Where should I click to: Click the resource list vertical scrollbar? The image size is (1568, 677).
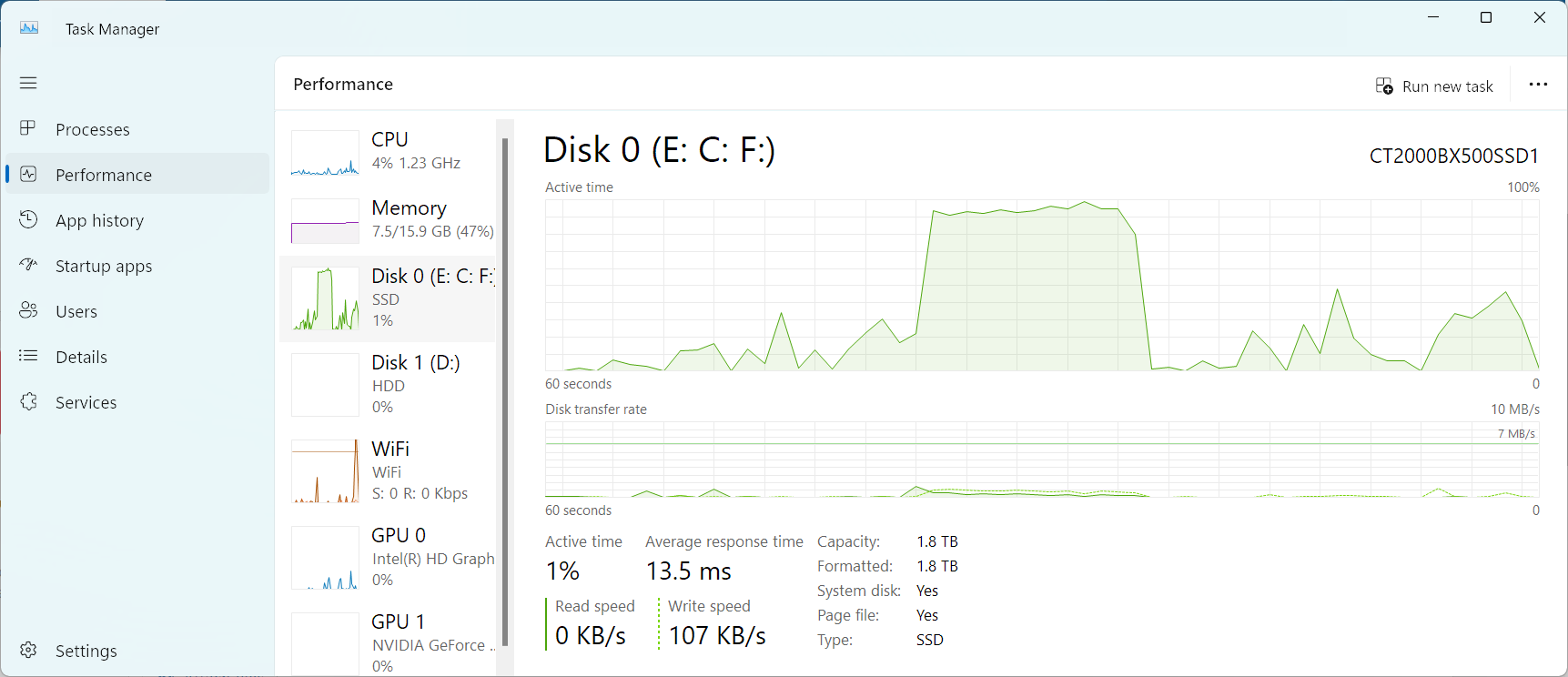coord(505,391)
